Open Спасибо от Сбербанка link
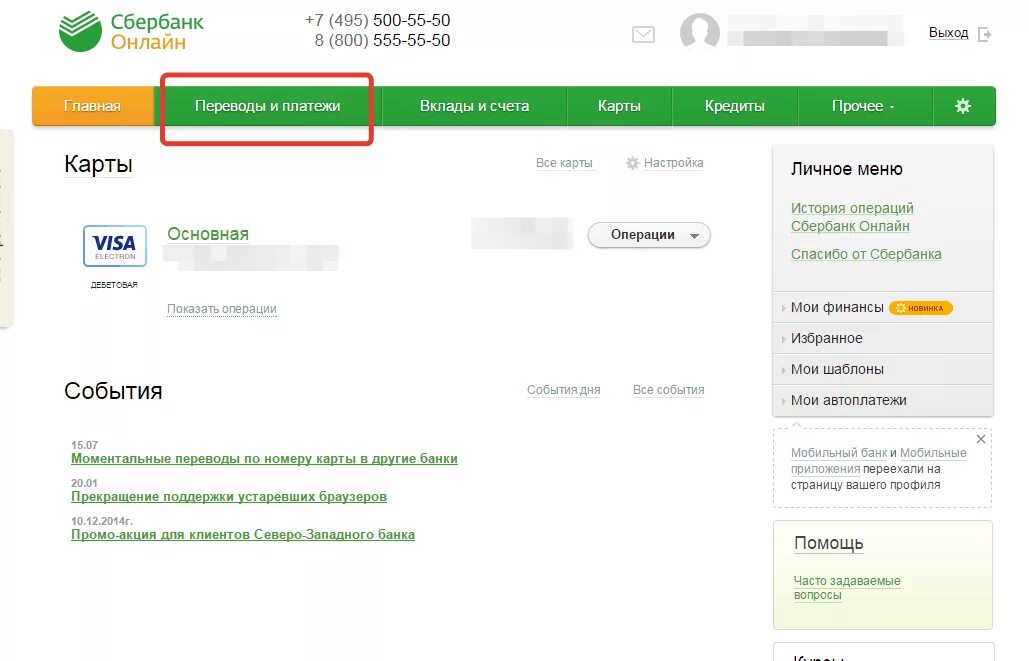Viewport: 1029px width, 661px height. pyautogui.click(x=866, y=254)
